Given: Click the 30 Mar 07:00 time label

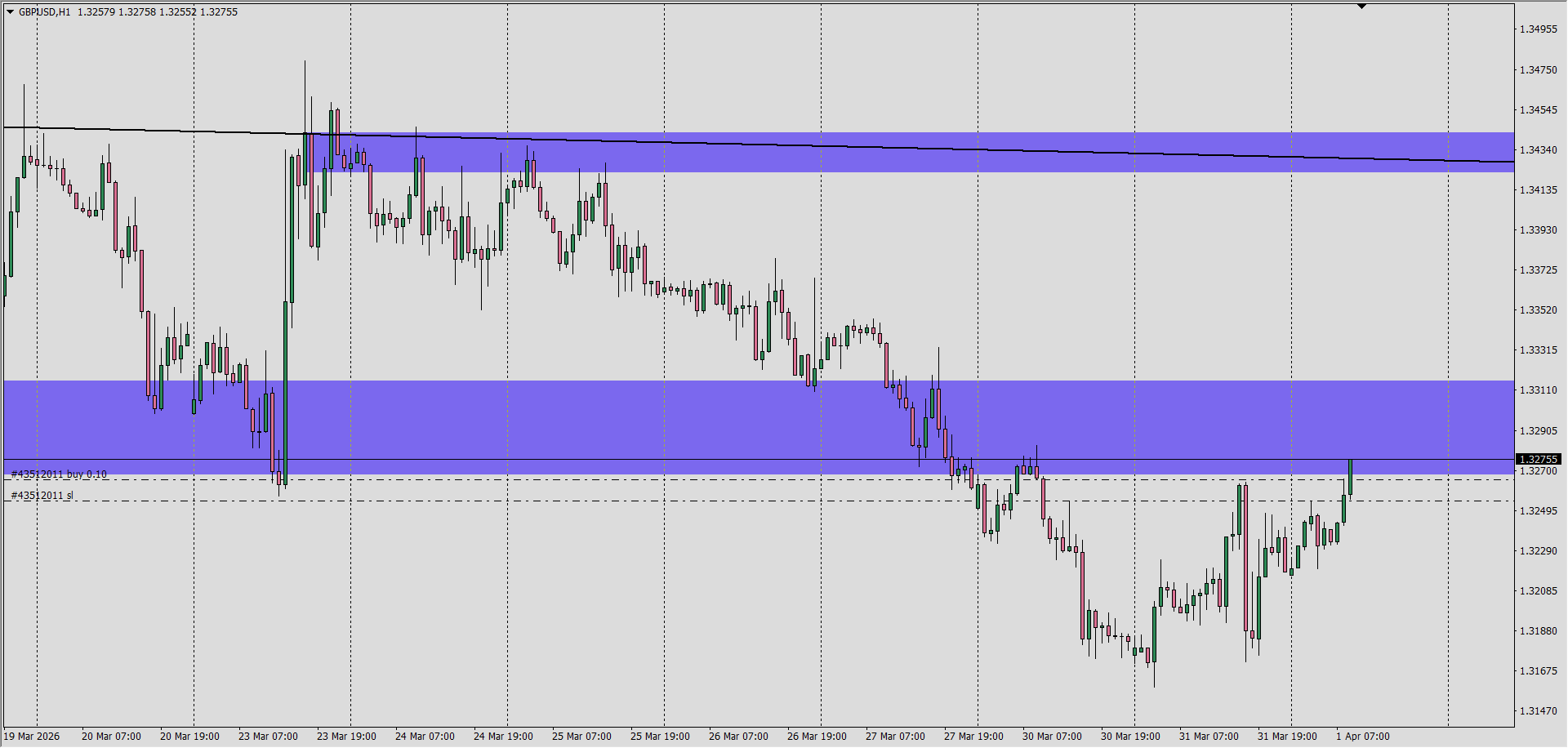Looking at the screenshot, I should [x=1052, y=737].
